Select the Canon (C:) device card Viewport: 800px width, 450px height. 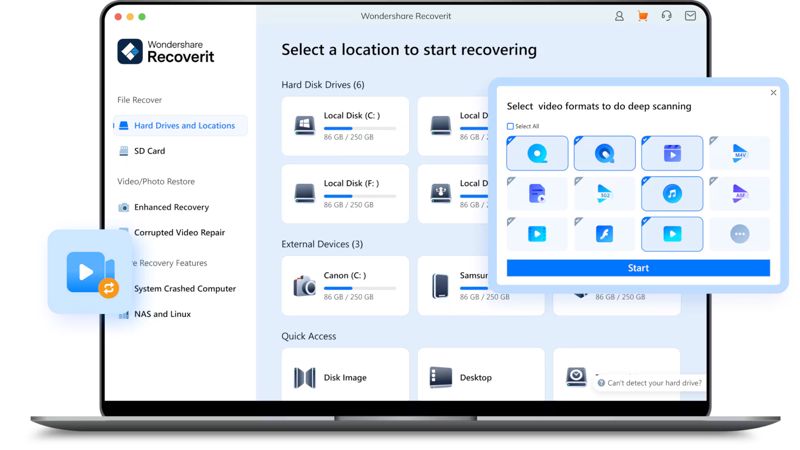(345, 286)
